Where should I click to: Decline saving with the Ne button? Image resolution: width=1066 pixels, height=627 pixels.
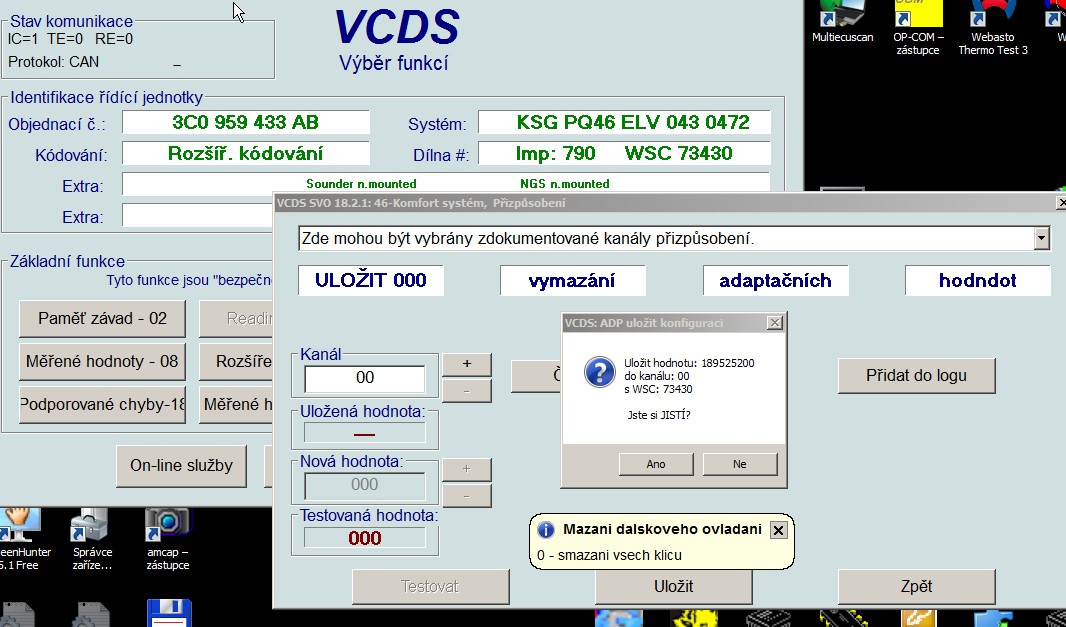click(x=740, y=464)
